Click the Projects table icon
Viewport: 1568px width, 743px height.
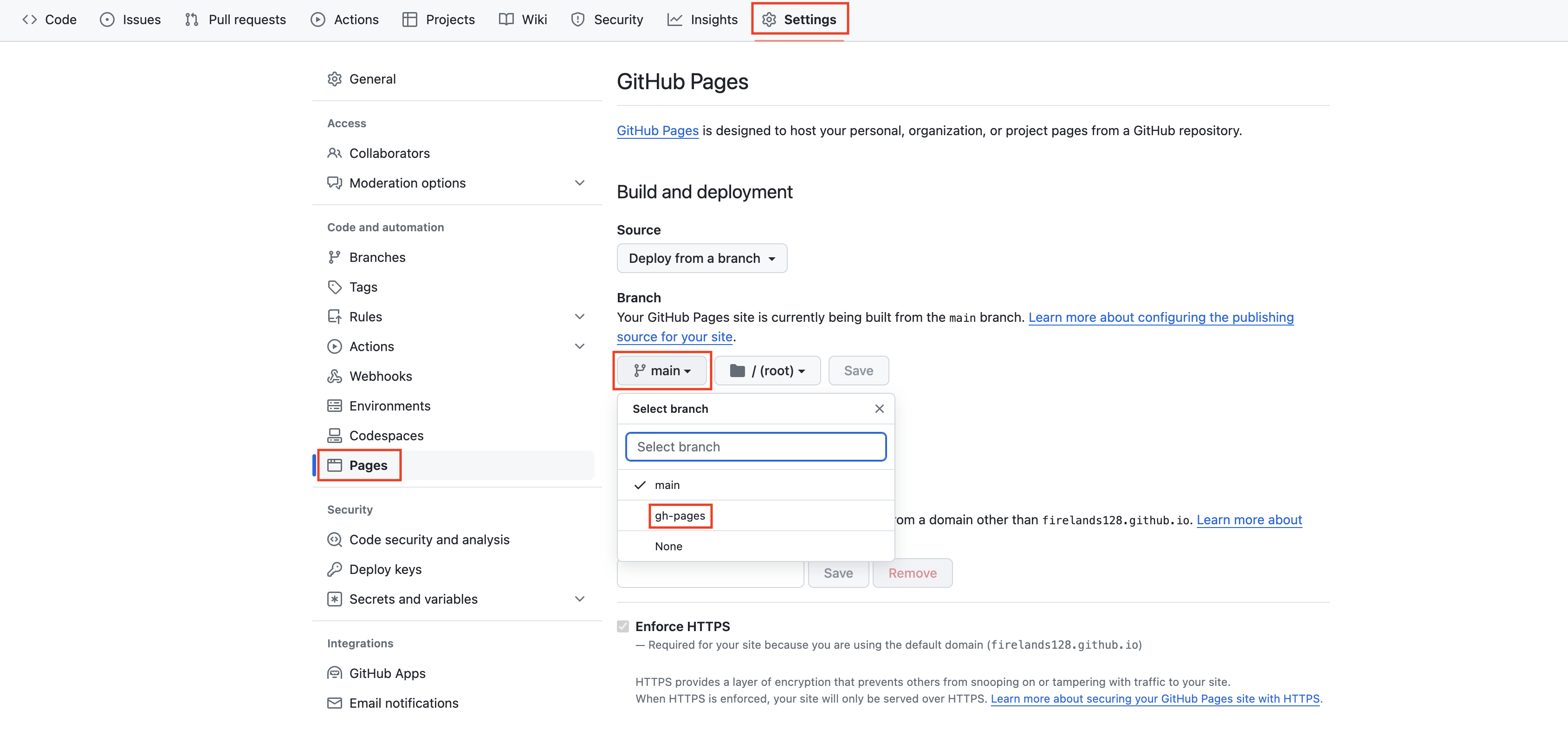pos(410,20)
